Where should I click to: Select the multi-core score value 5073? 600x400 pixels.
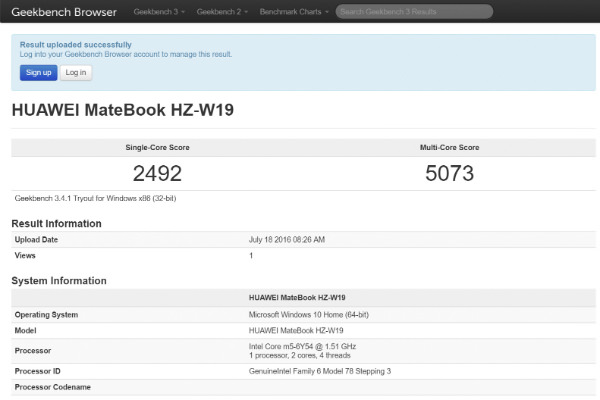click(450, 173)
